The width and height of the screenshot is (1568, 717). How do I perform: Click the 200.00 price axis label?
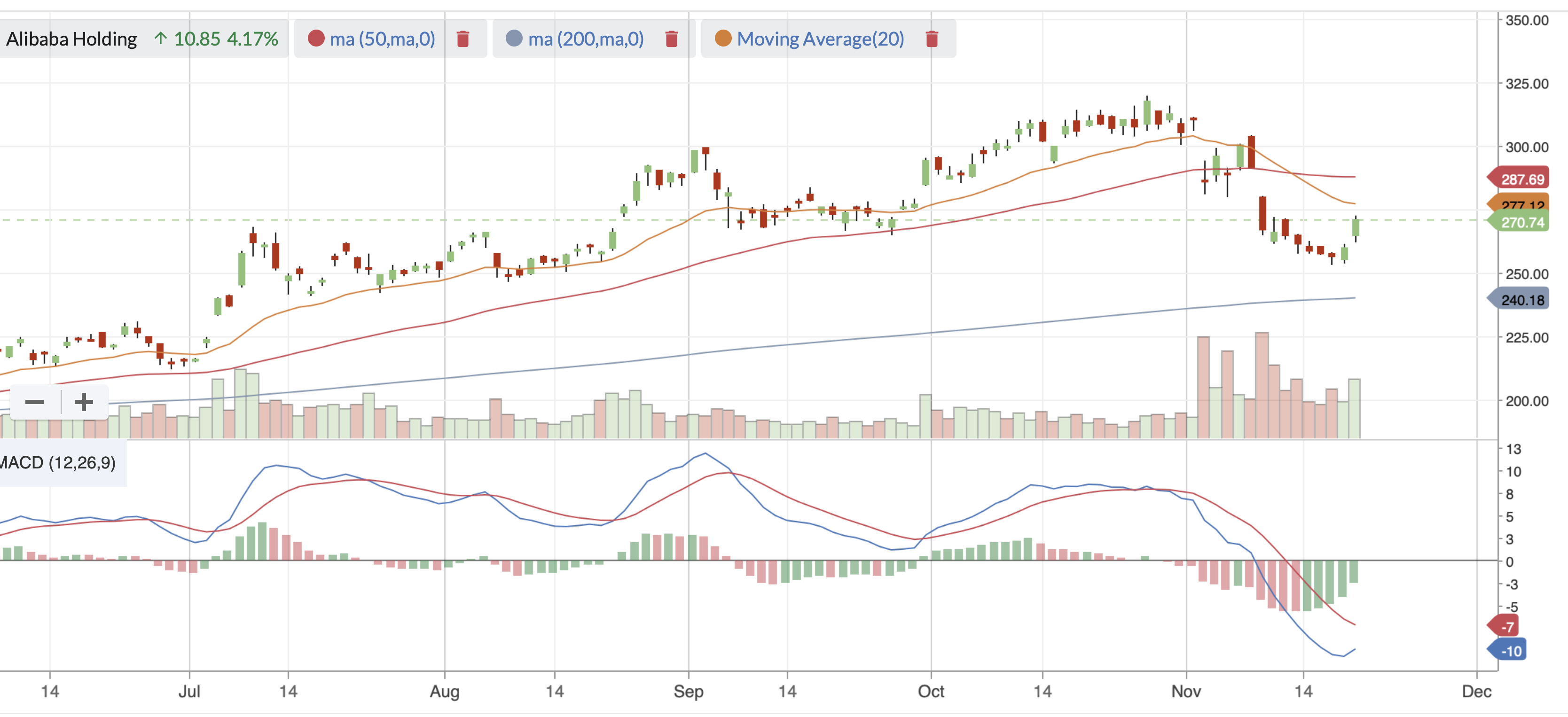1527,400
